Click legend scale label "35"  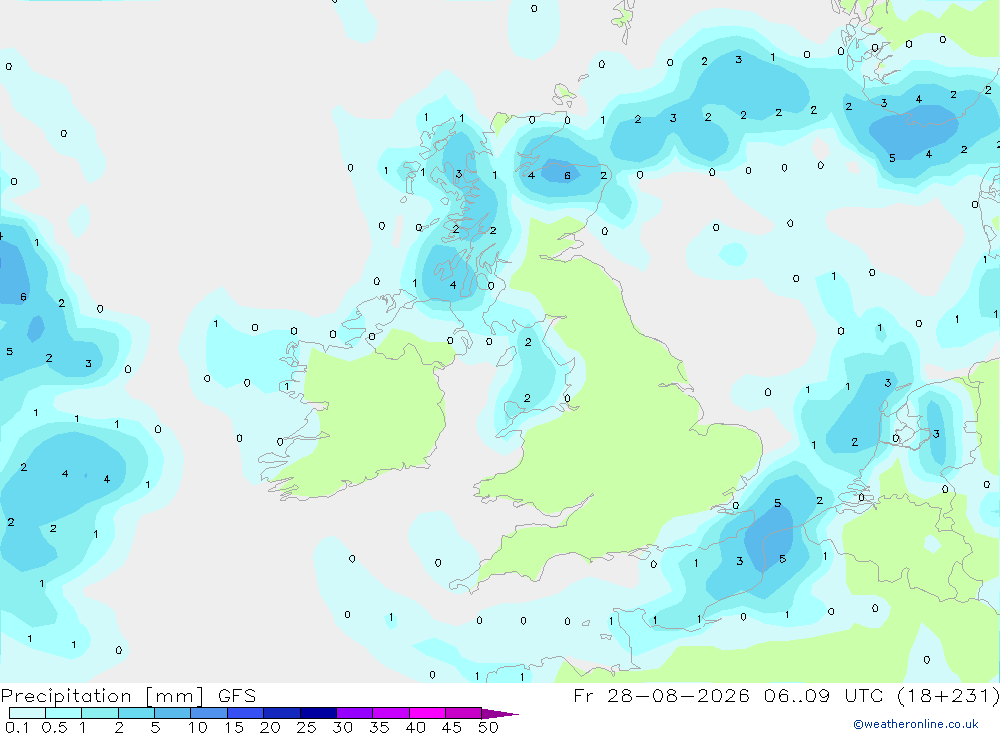coord(379,727)
